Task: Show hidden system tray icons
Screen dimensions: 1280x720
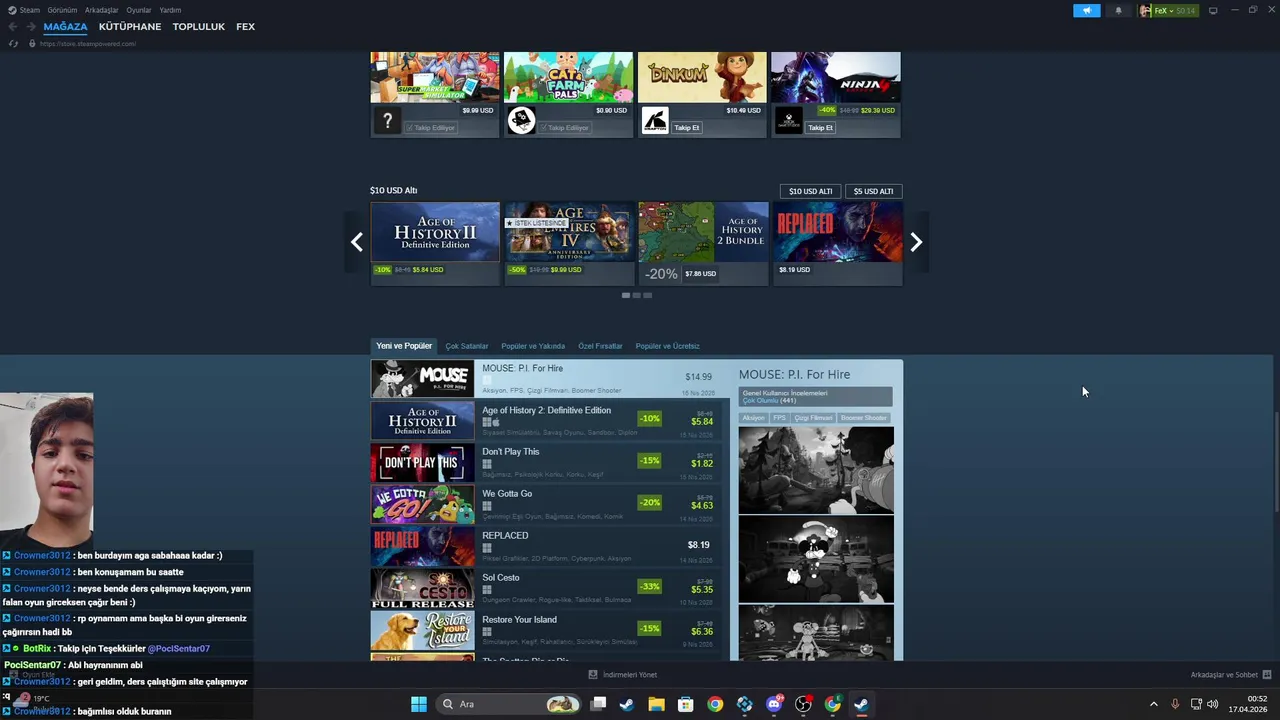Action: pos(1153,704)
